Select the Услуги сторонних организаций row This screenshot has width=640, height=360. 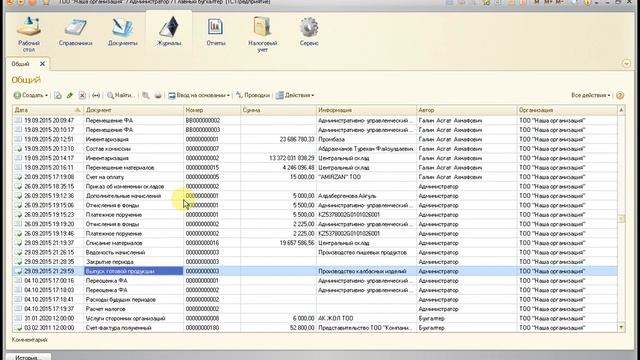[x=315, y=318]
